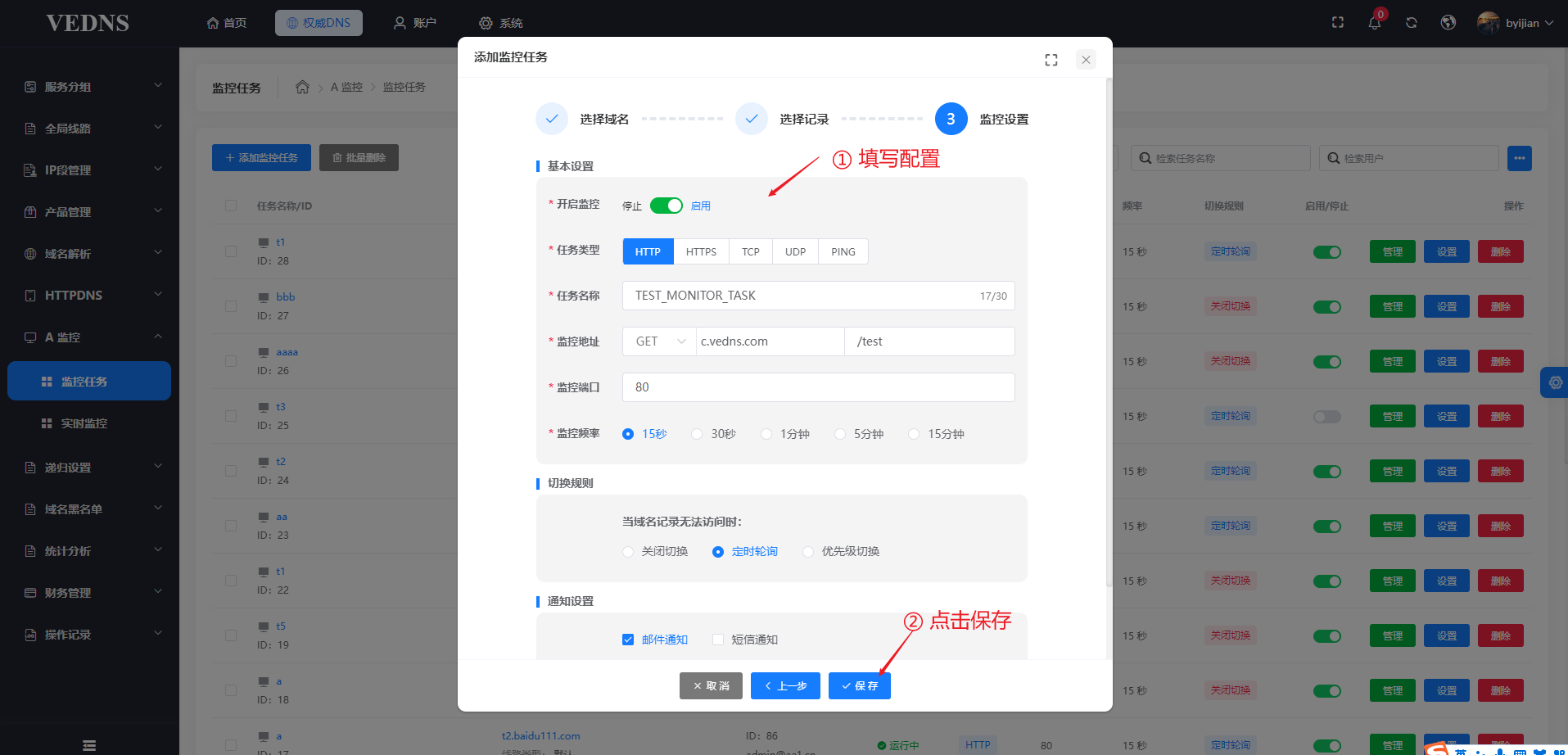
Task: Switch task type to PING
Action: [x=843, y=251]
